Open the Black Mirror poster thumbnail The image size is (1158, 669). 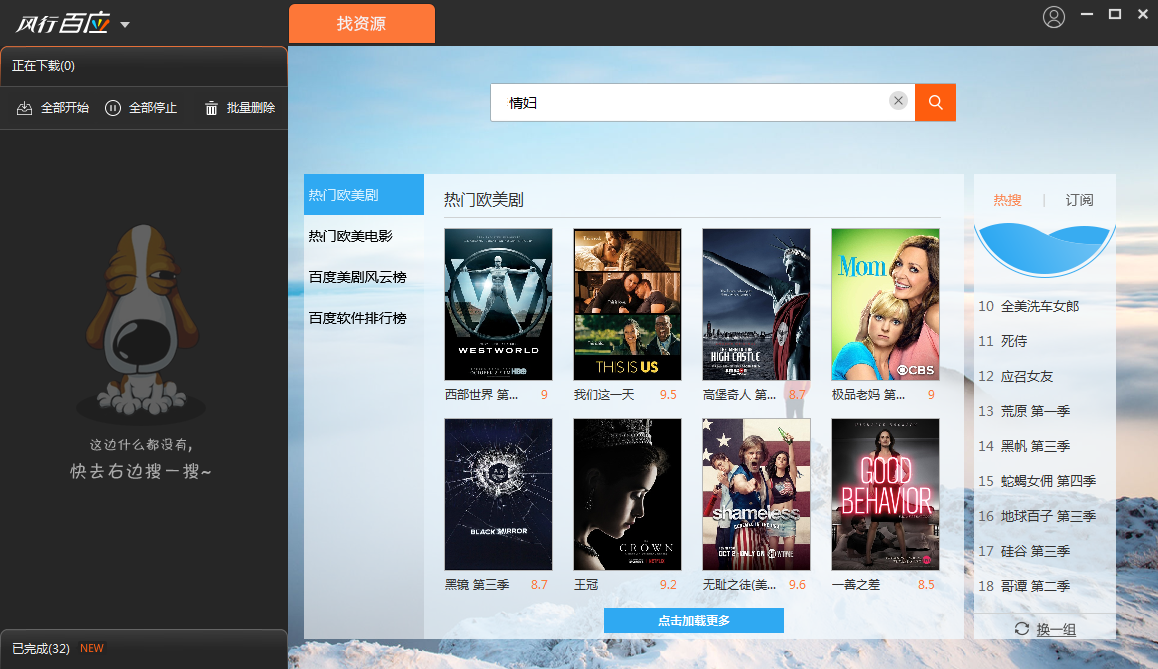coord(499,495)
